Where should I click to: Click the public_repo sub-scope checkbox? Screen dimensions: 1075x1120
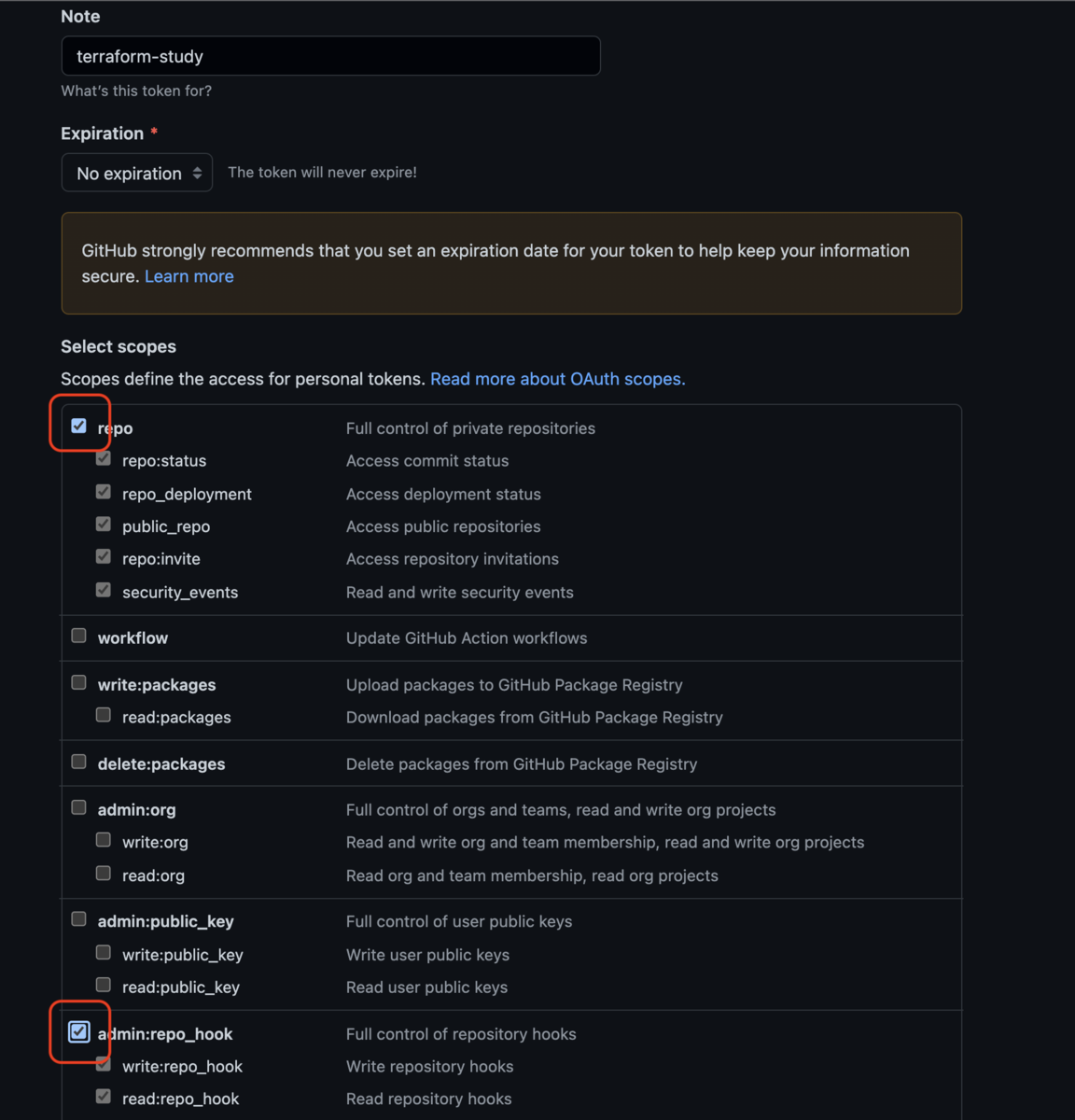click(104, 525)
